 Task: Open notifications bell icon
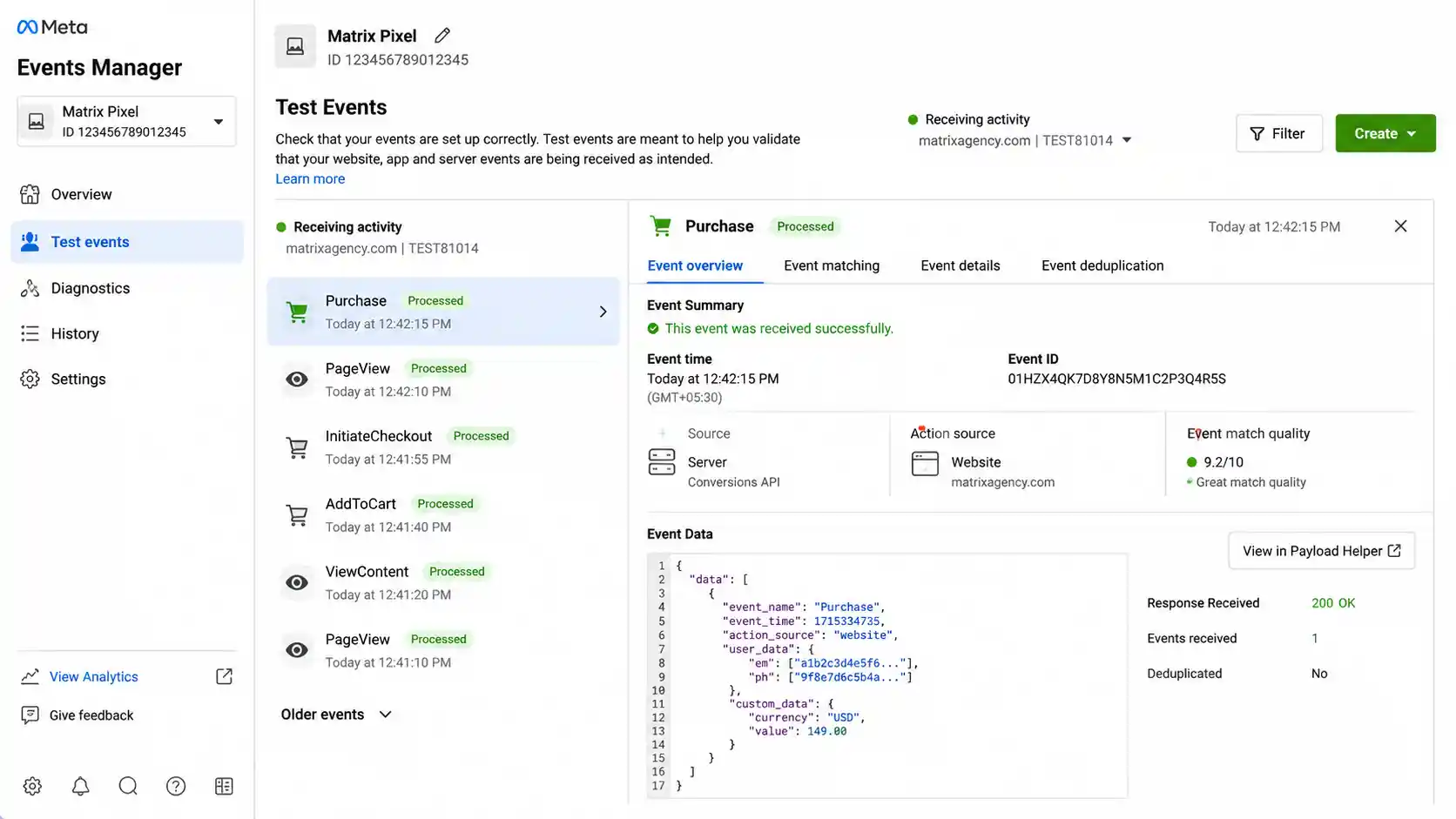coord(80,786)
